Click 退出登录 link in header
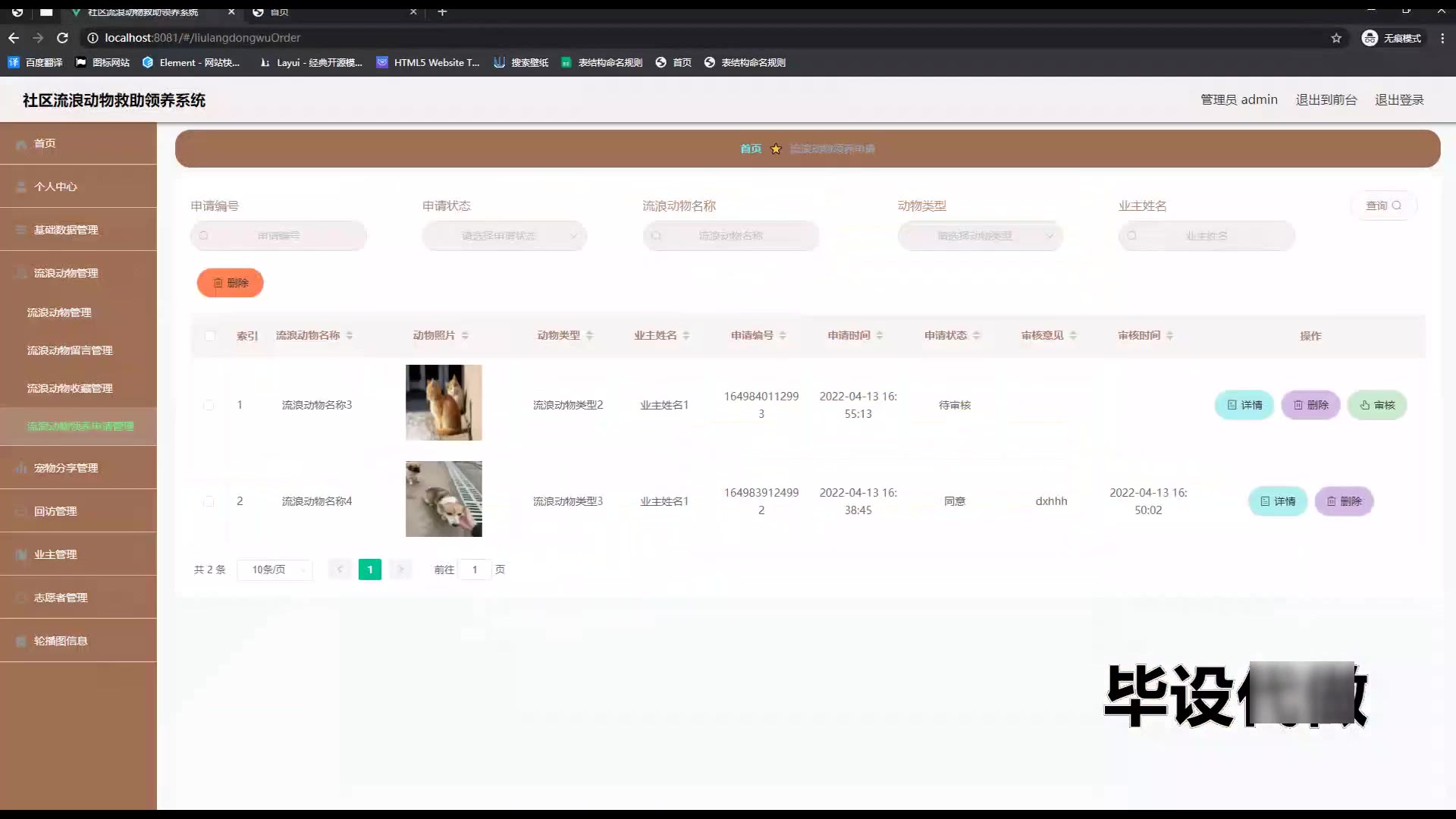This screenshot has width=1456, height=819. click(1399, 100)
